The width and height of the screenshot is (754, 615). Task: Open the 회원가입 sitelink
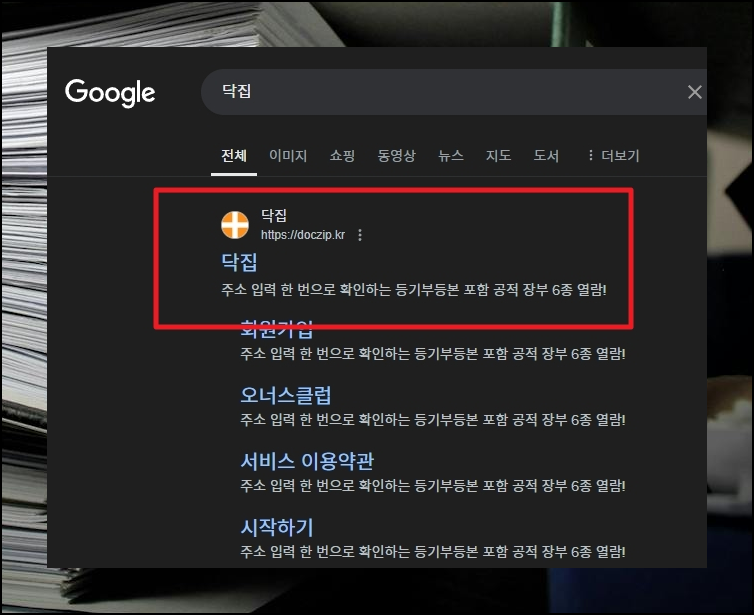click(276, 329)
